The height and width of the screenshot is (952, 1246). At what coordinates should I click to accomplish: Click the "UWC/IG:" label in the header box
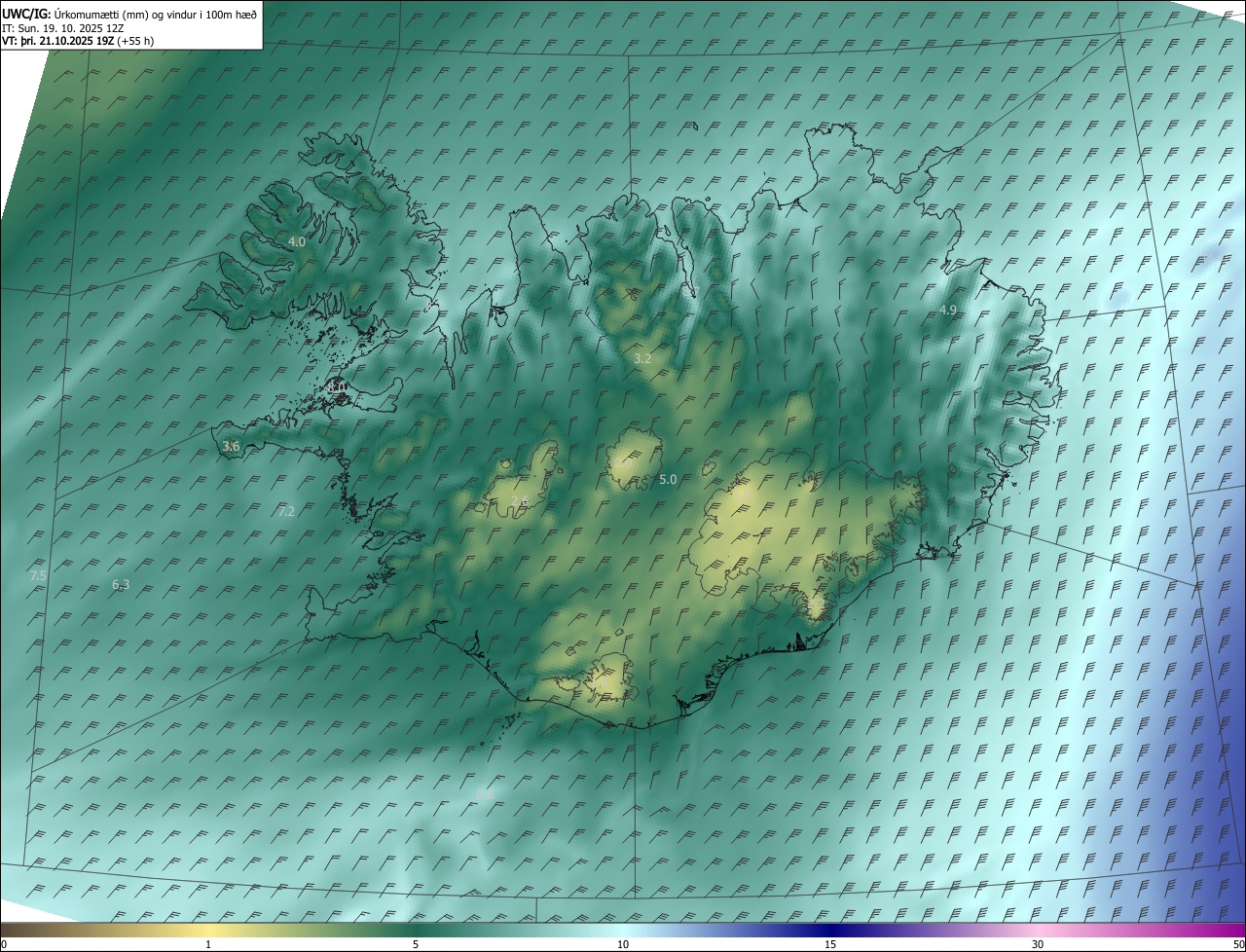pyautogui.click(x=27, y=13)
